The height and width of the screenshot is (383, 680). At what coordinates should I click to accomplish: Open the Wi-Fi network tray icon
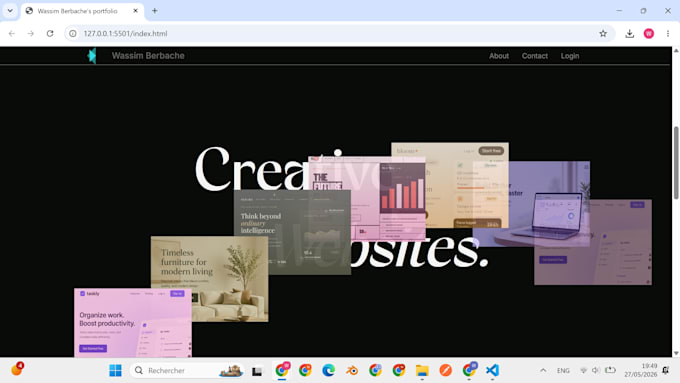coord(584,370)
